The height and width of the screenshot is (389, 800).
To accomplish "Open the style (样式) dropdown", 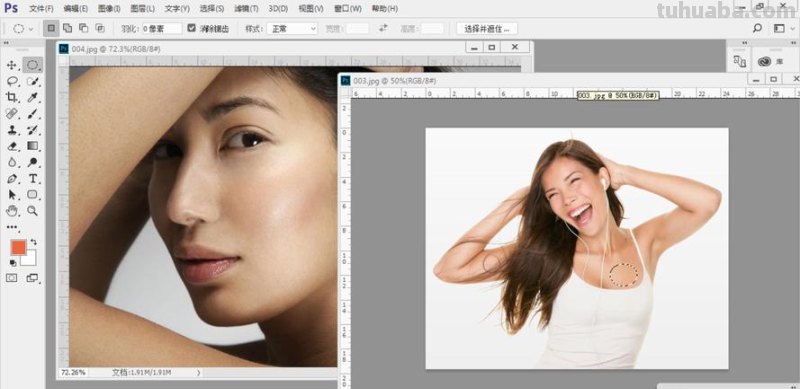I will pyautogui.click(x=292, y=29).
